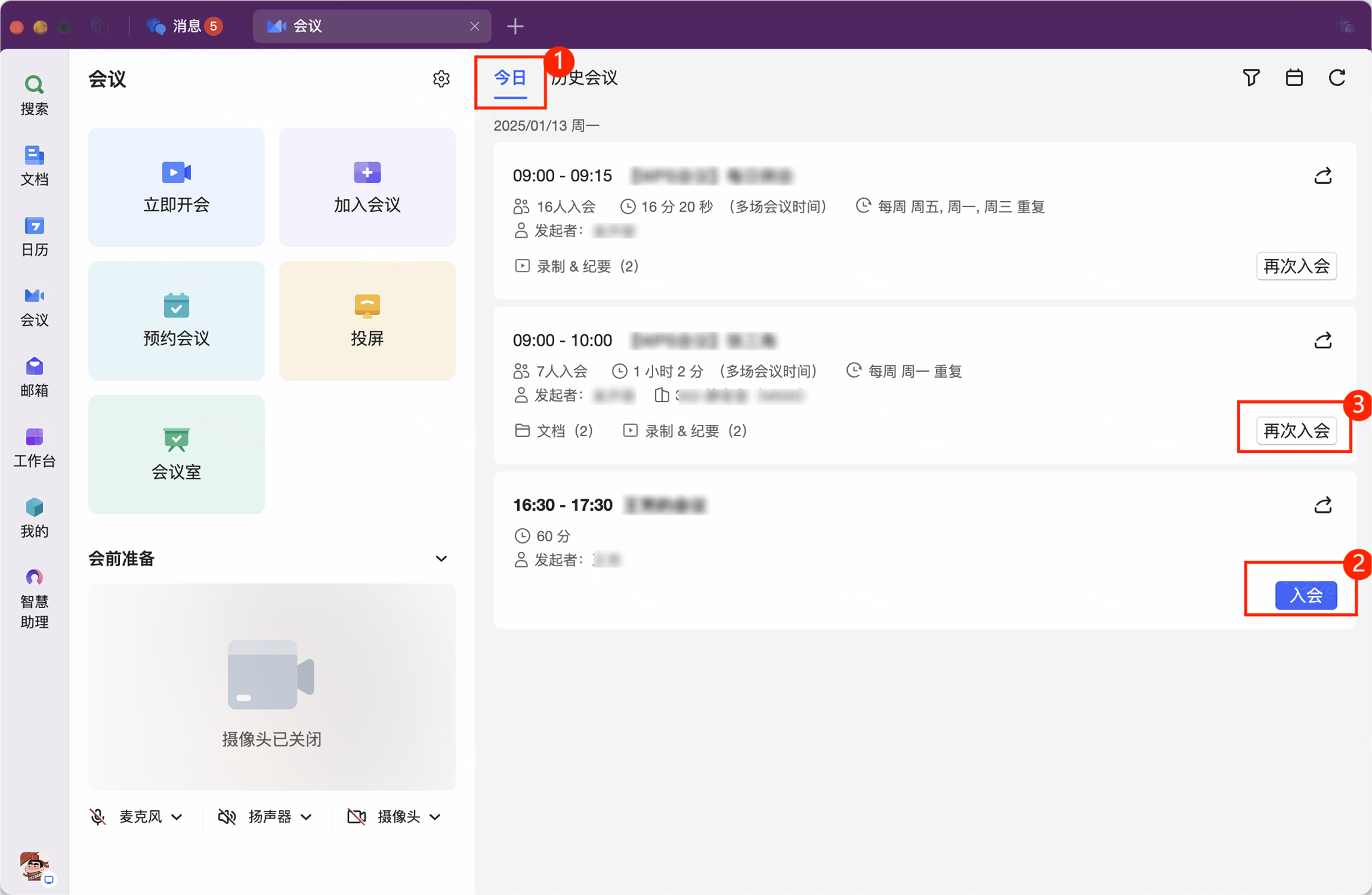
Task: Open 搜索 in the left sidebar
Action: click(x=34, y=95)
